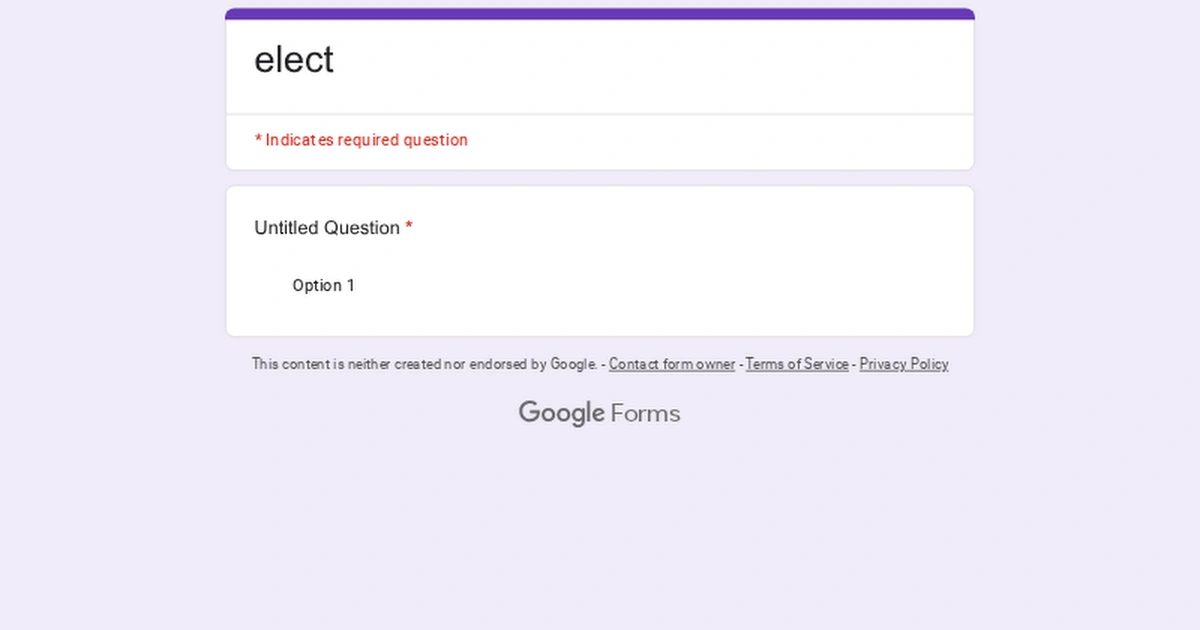Click the word 'Google' in the disclaimer sentence
The height and width of the screenshot is (630, 1200).
(573, 364)
